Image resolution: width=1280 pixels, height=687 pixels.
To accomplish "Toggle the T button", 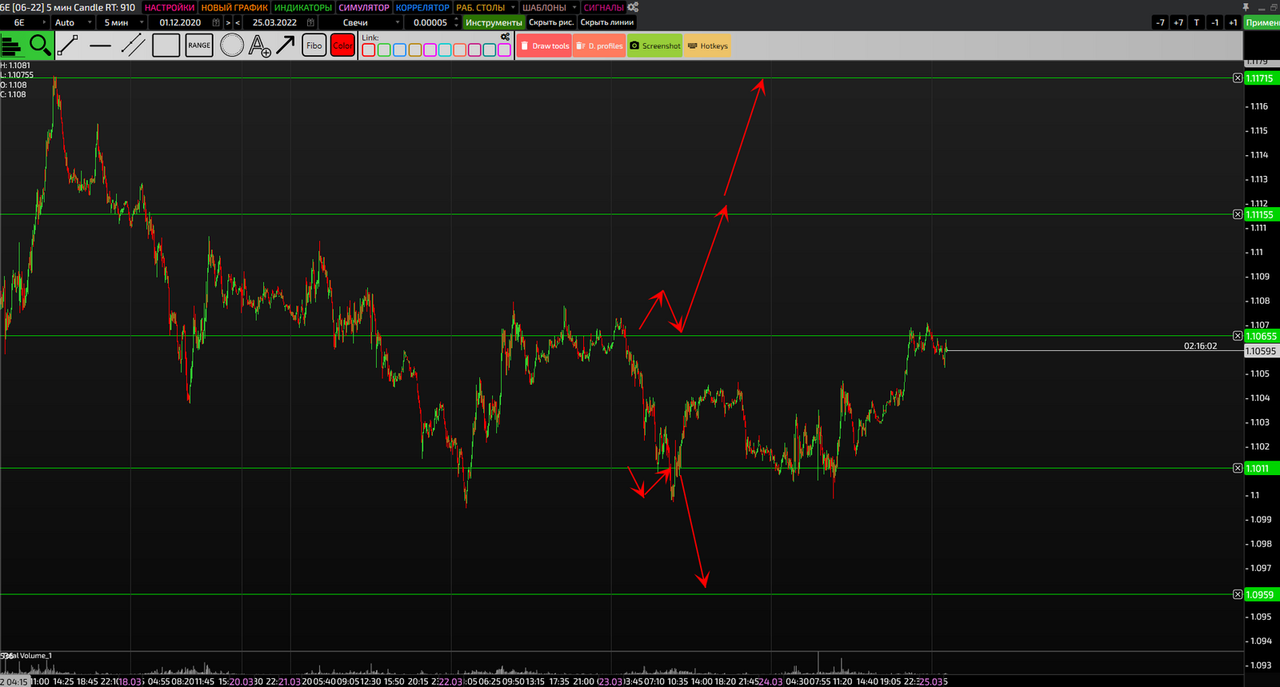I will [1196, 22].
